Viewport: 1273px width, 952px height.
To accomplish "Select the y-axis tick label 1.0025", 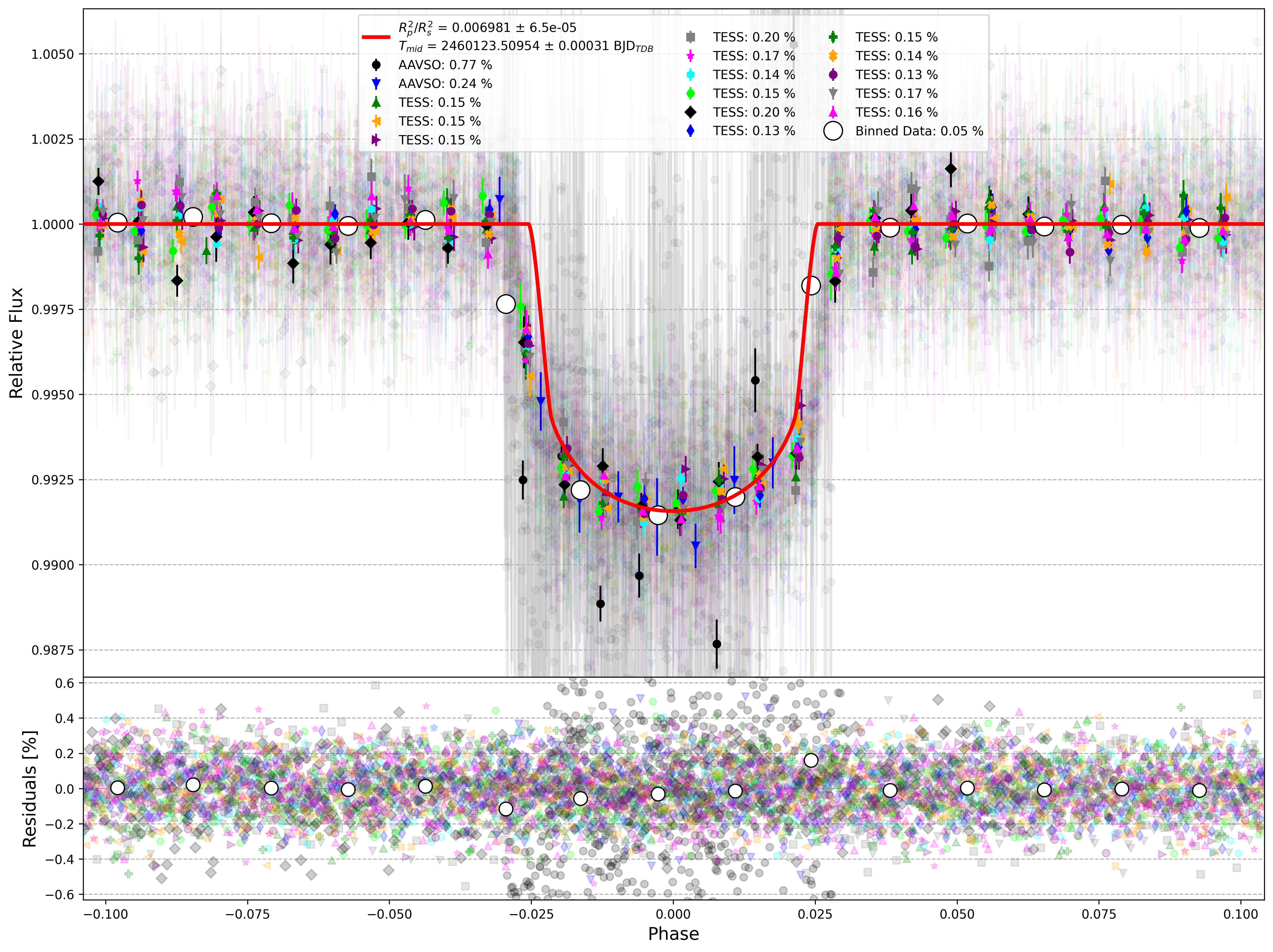I will (53, 140).
